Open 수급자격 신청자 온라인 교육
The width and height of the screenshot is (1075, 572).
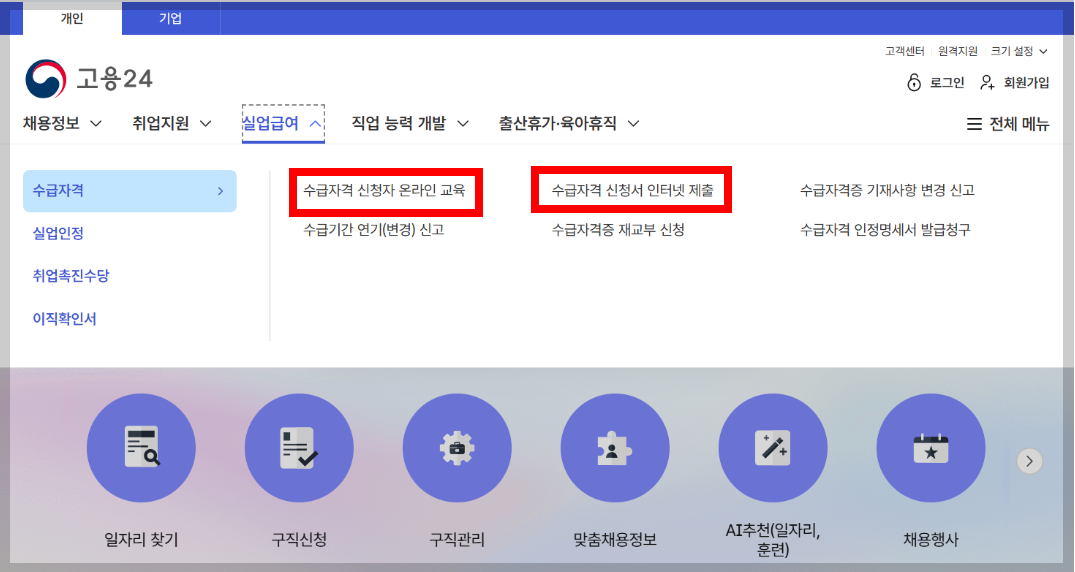(385, 191)
